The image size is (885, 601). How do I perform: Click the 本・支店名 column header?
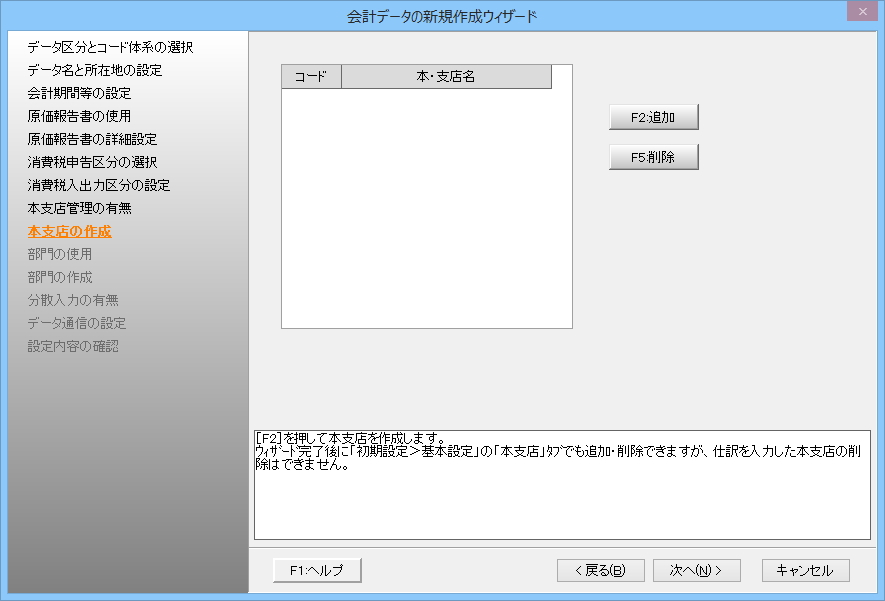(x=446, y=77)
